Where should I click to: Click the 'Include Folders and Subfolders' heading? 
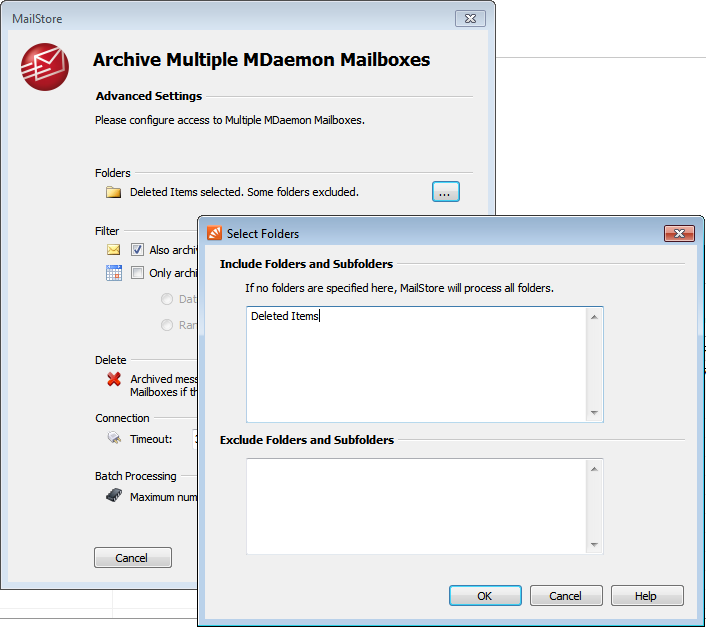(306, 264)
